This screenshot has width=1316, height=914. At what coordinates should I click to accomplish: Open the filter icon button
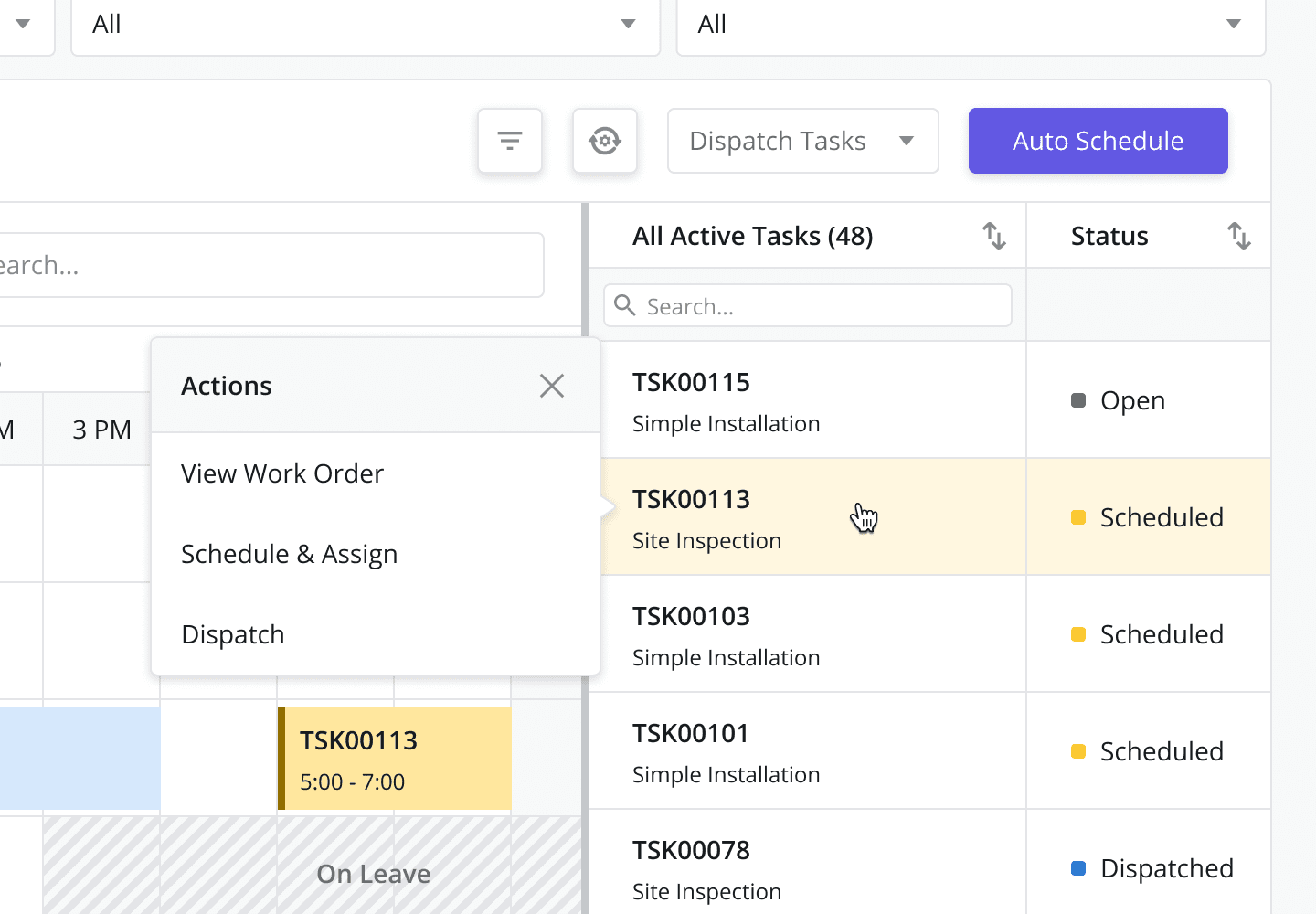510,141
